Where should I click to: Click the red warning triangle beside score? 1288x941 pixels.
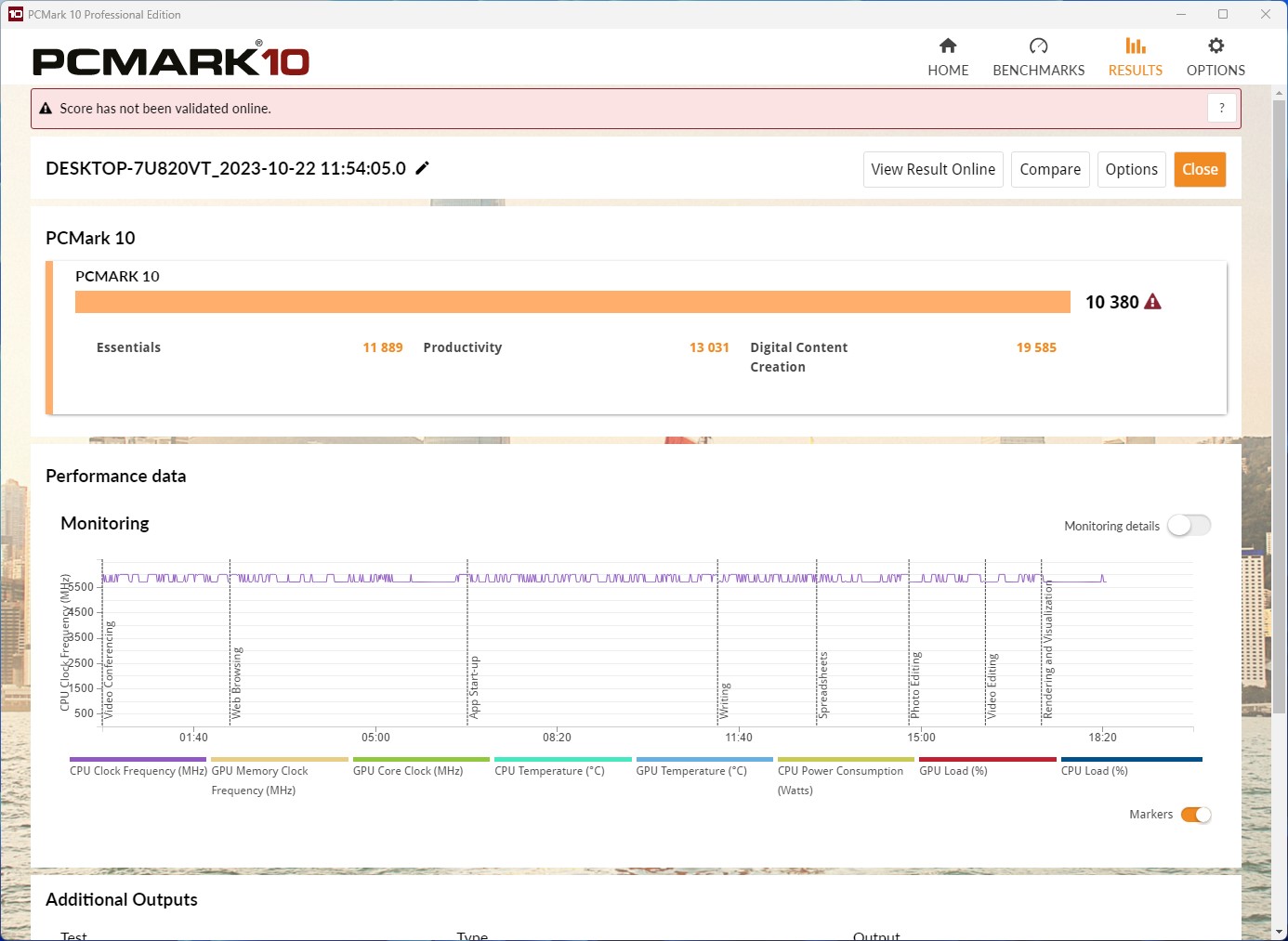(1152, 302)
